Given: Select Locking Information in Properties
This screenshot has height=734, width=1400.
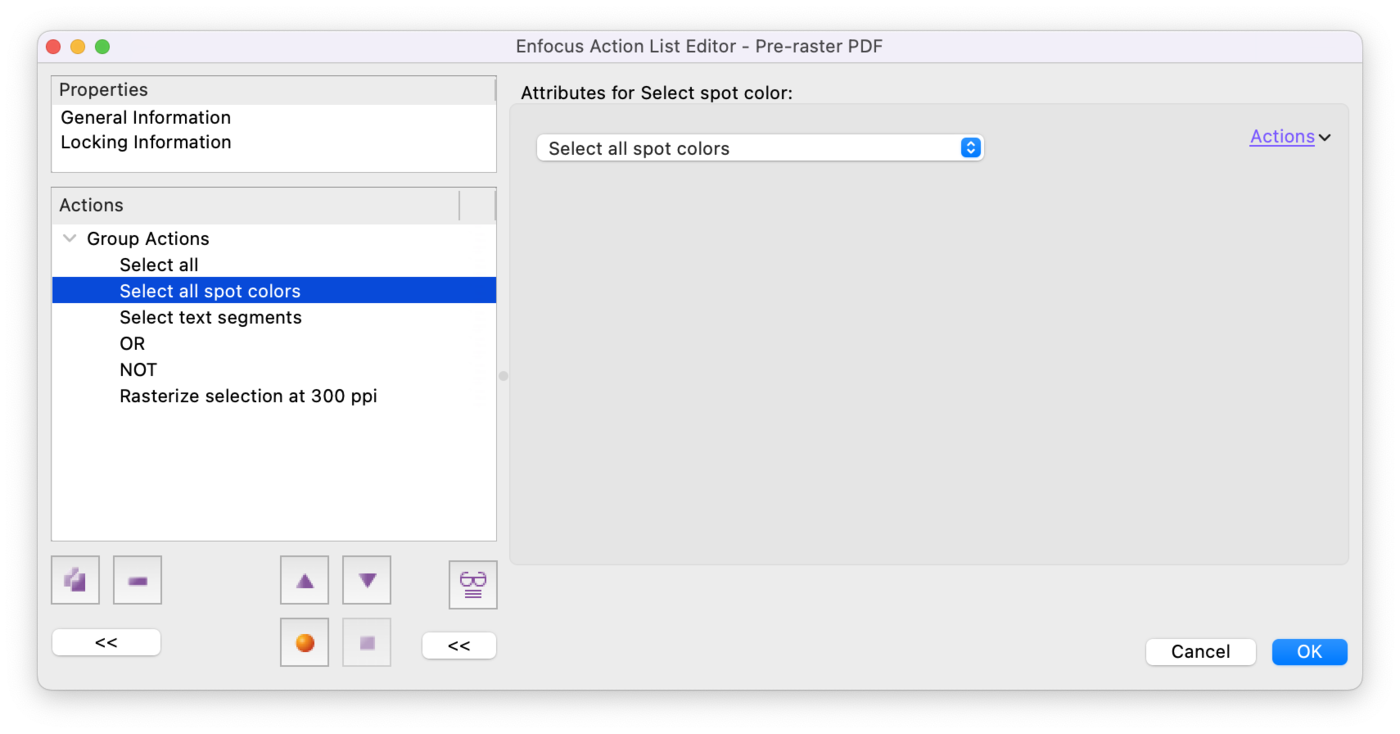Looking at the screenshot, I should [x=274, y=143].
